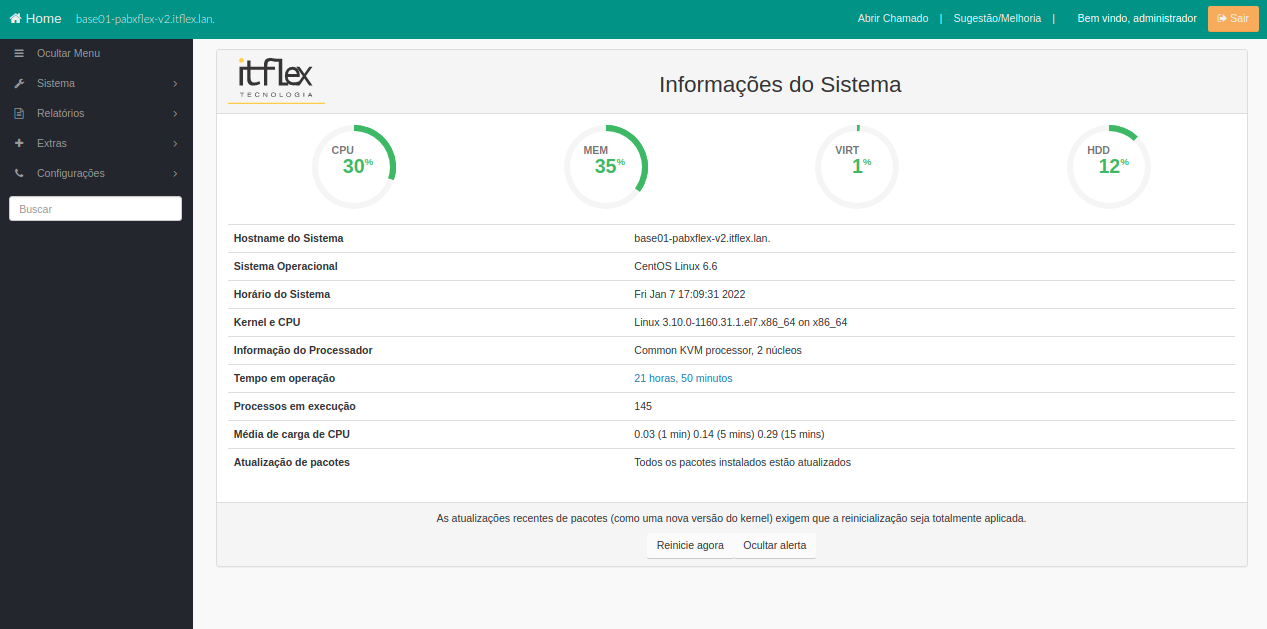This screenshot has height=629, width=1267.
Task: Open the Sistema menu item
Action: coord(96,83)
